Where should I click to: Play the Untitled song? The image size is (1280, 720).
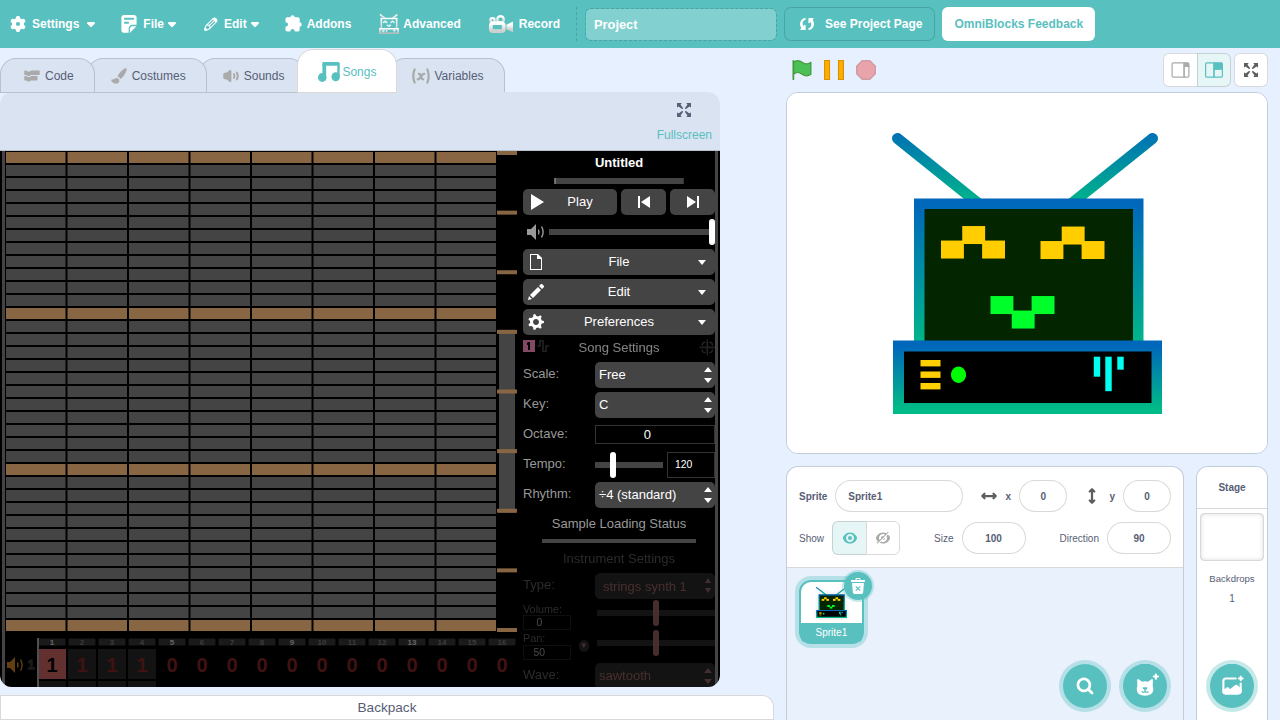[569, 202]
